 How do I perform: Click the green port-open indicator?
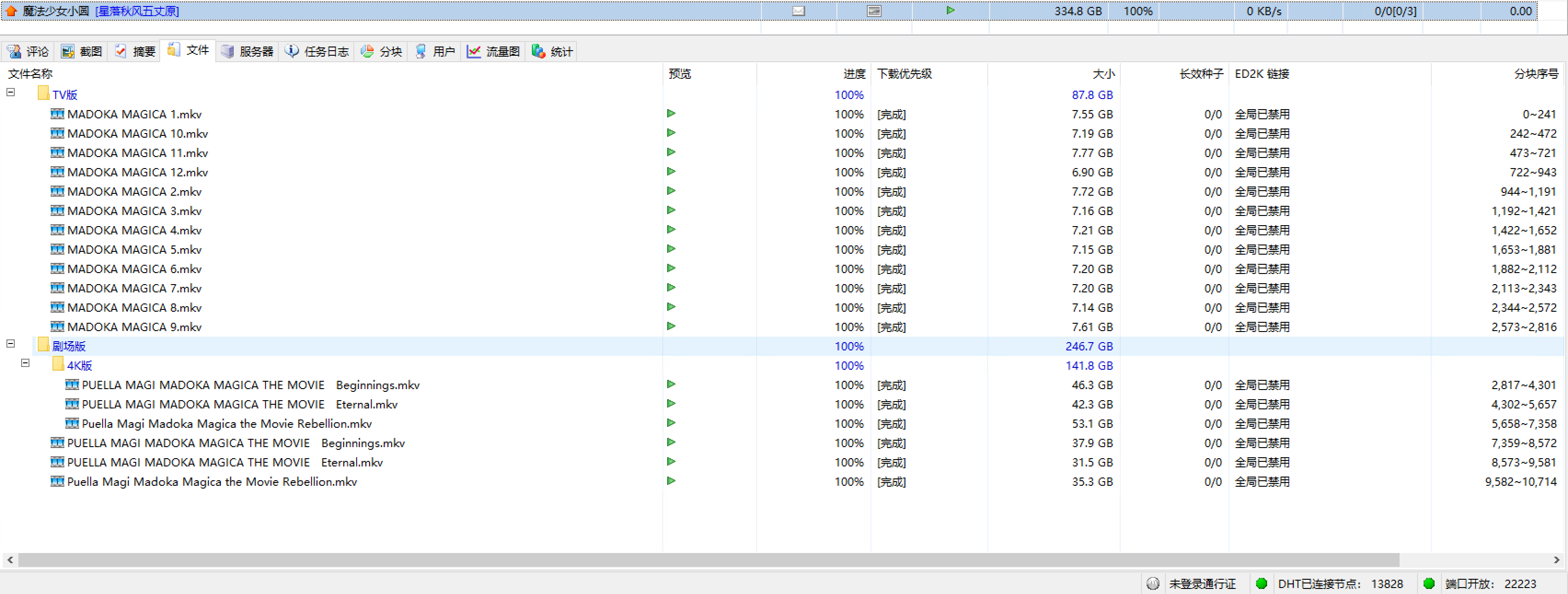(x=1429, y=584)
